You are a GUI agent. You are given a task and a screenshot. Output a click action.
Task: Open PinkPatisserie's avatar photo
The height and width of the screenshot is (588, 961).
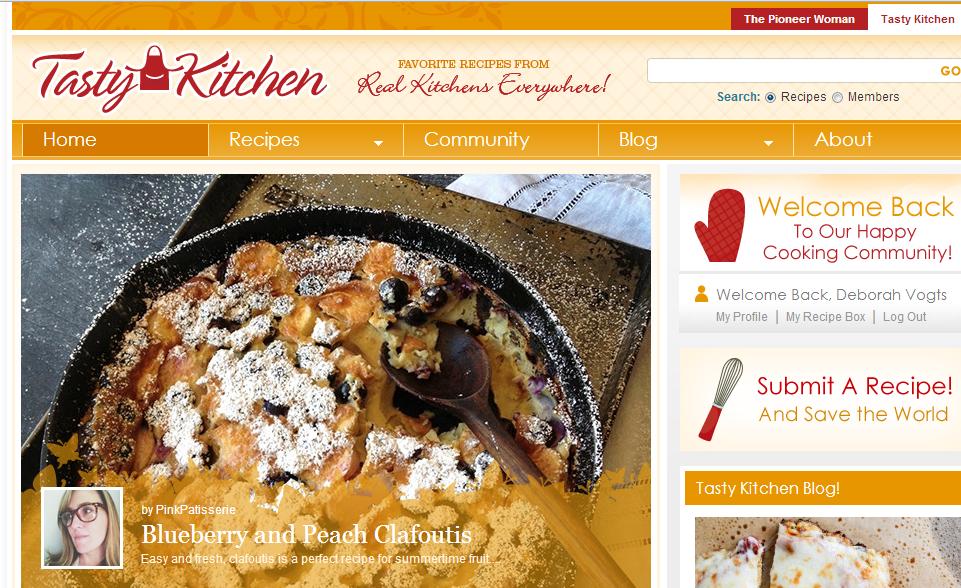82,528
